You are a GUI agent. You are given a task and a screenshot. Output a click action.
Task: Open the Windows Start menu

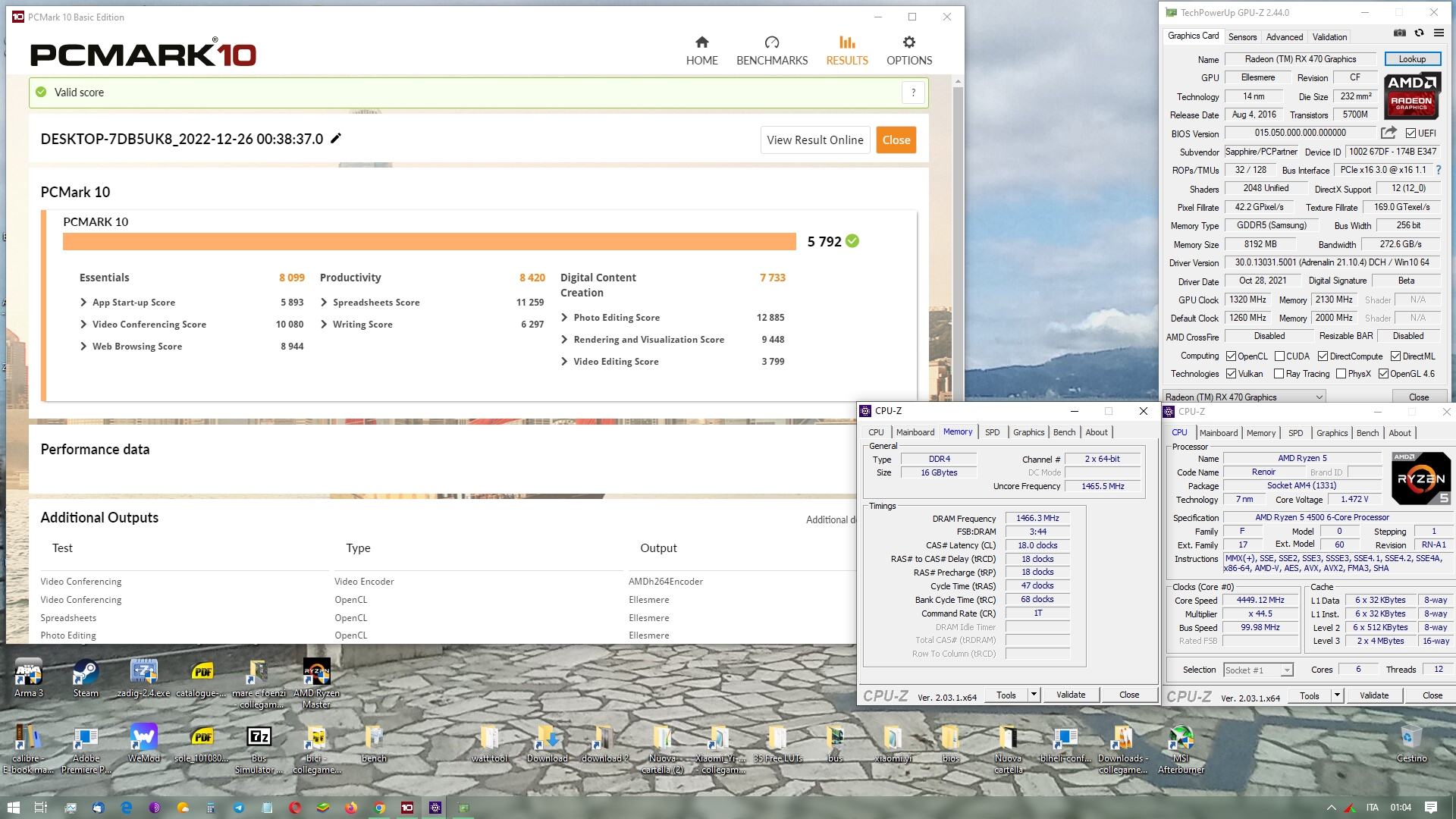point(13,808)
